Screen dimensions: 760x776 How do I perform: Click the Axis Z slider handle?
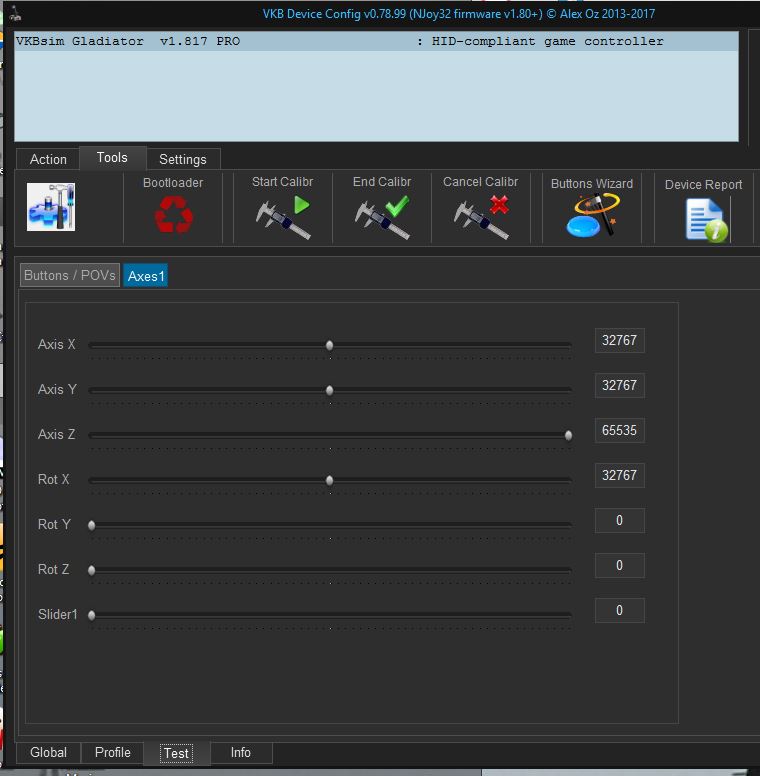(568, 435)
